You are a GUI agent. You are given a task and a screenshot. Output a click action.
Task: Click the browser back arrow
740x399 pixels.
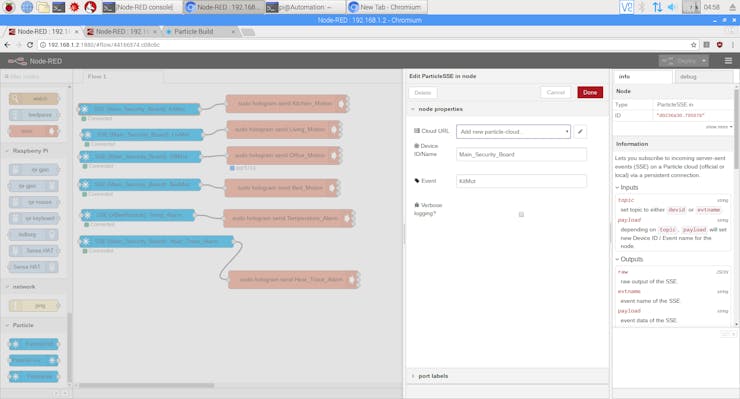click(x=8, y=45)
